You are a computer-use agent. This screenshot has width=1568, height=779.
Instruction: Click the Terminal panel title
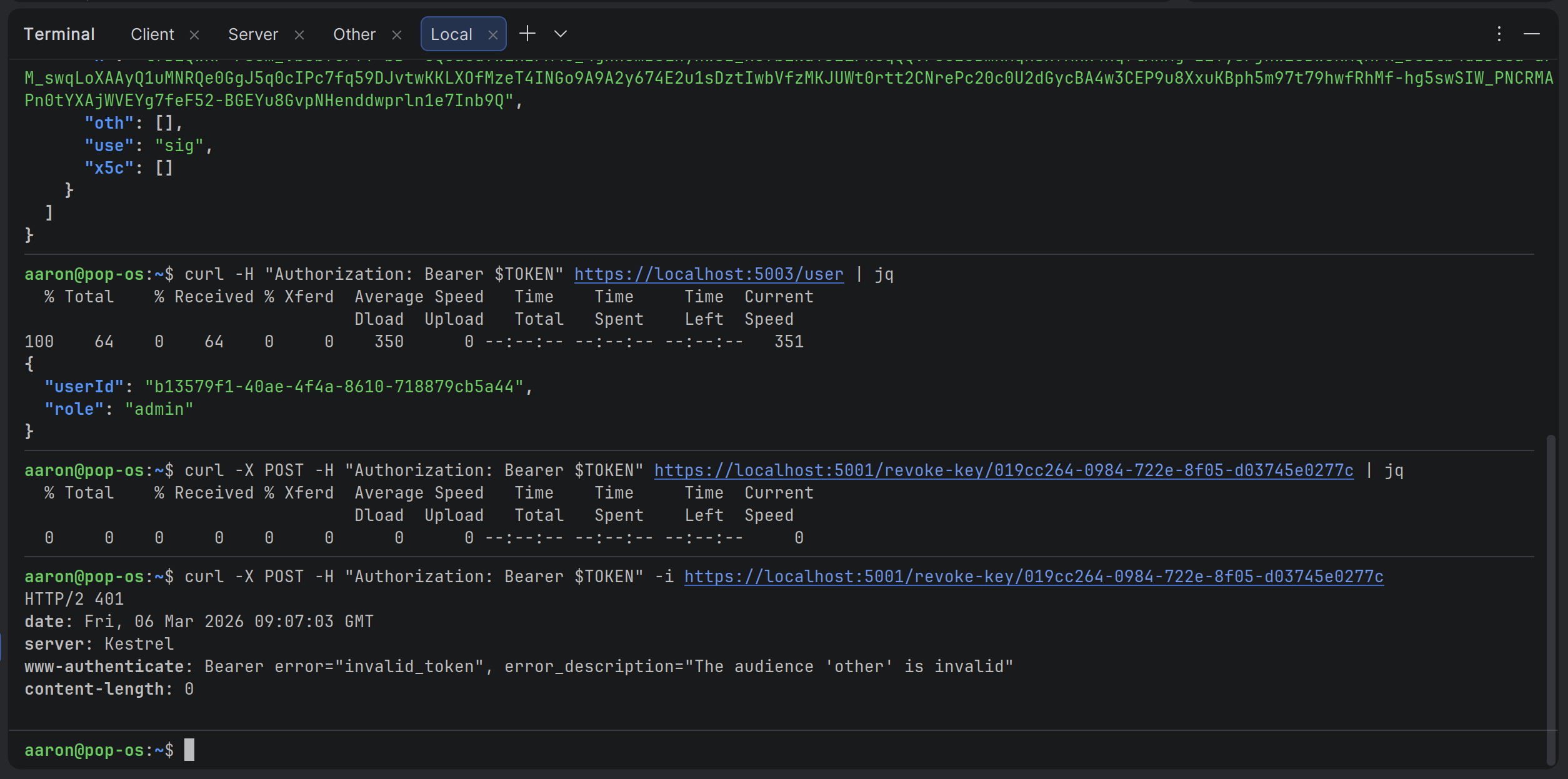click(59, 34)
